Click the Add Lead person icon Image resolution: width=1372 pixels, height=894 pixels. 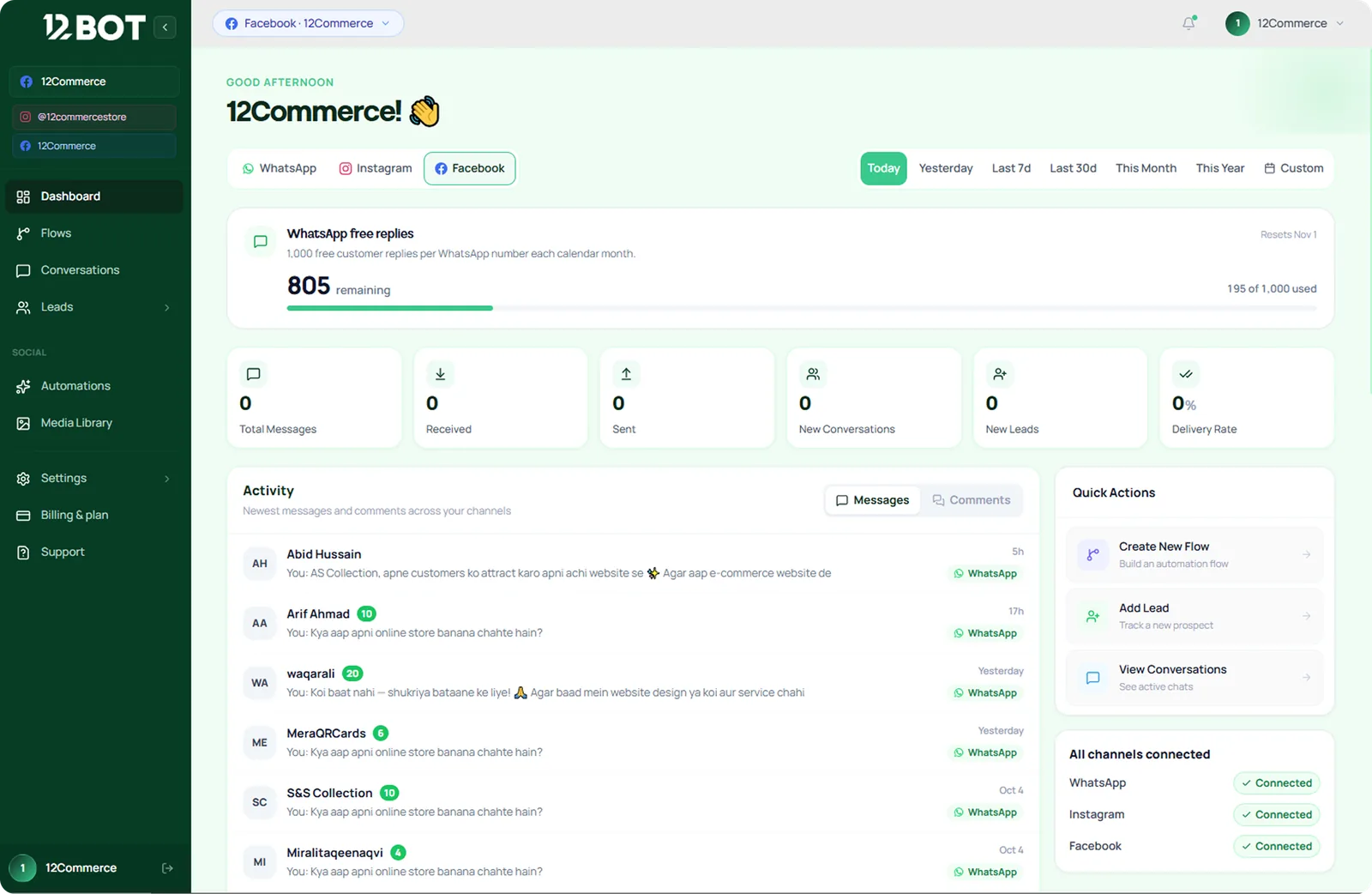[1092, 616]
